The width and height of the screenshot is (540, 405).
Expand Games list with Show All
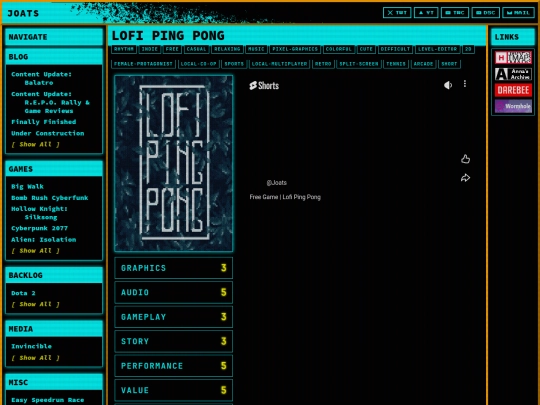click(x=35, y=251)
